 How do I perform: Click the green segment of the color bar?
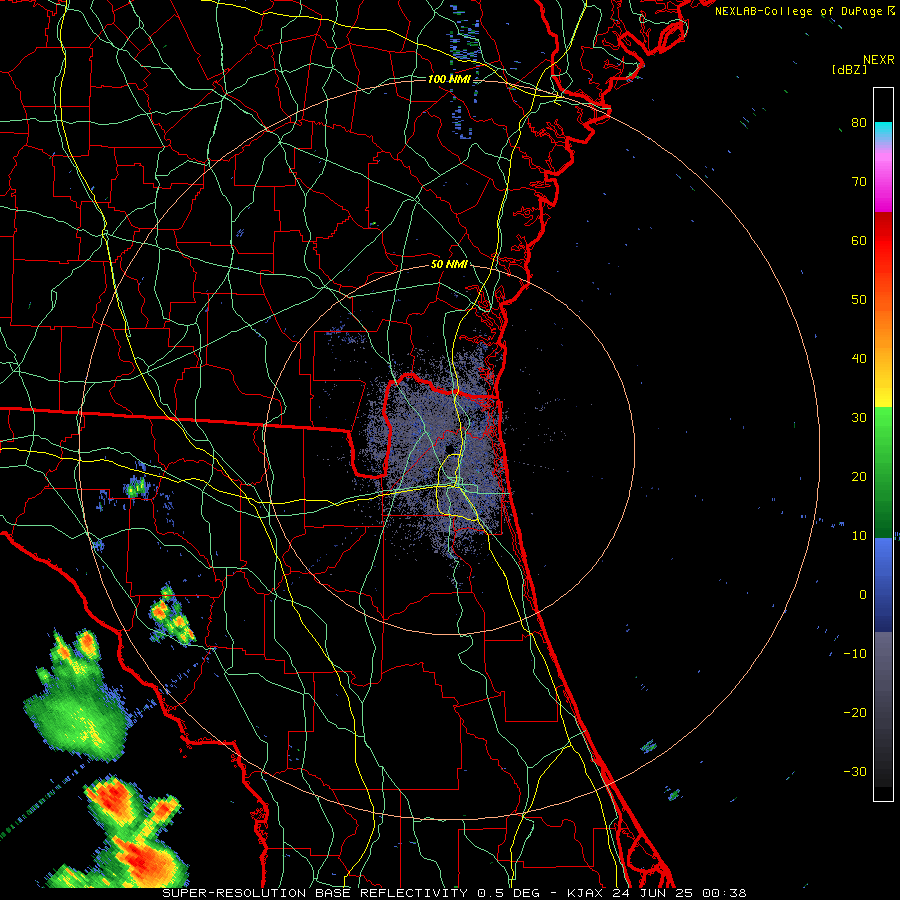click(883, 472)
